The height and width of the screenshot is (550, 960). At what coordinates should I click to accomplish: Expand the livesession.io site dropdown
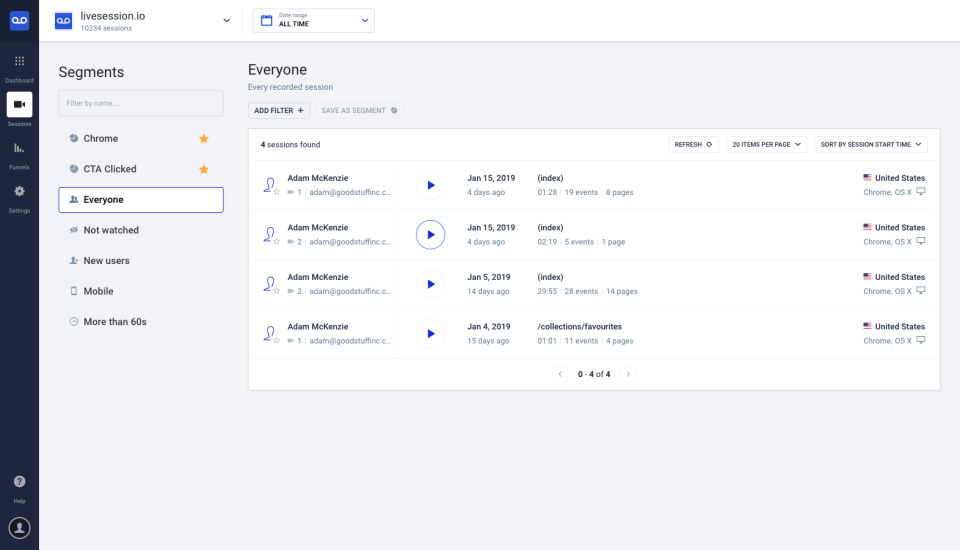pos(226,20)
